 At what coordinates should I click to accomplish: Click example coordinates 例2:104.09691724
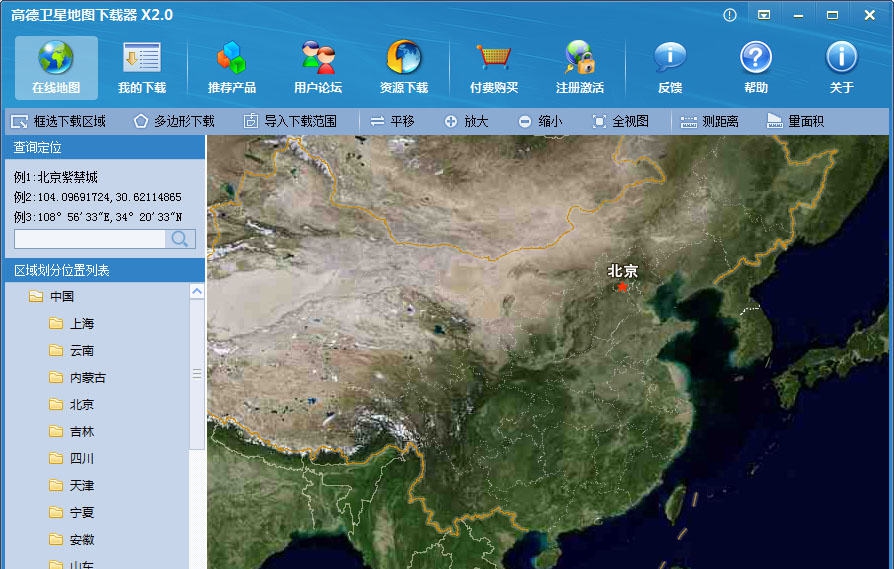97,197
